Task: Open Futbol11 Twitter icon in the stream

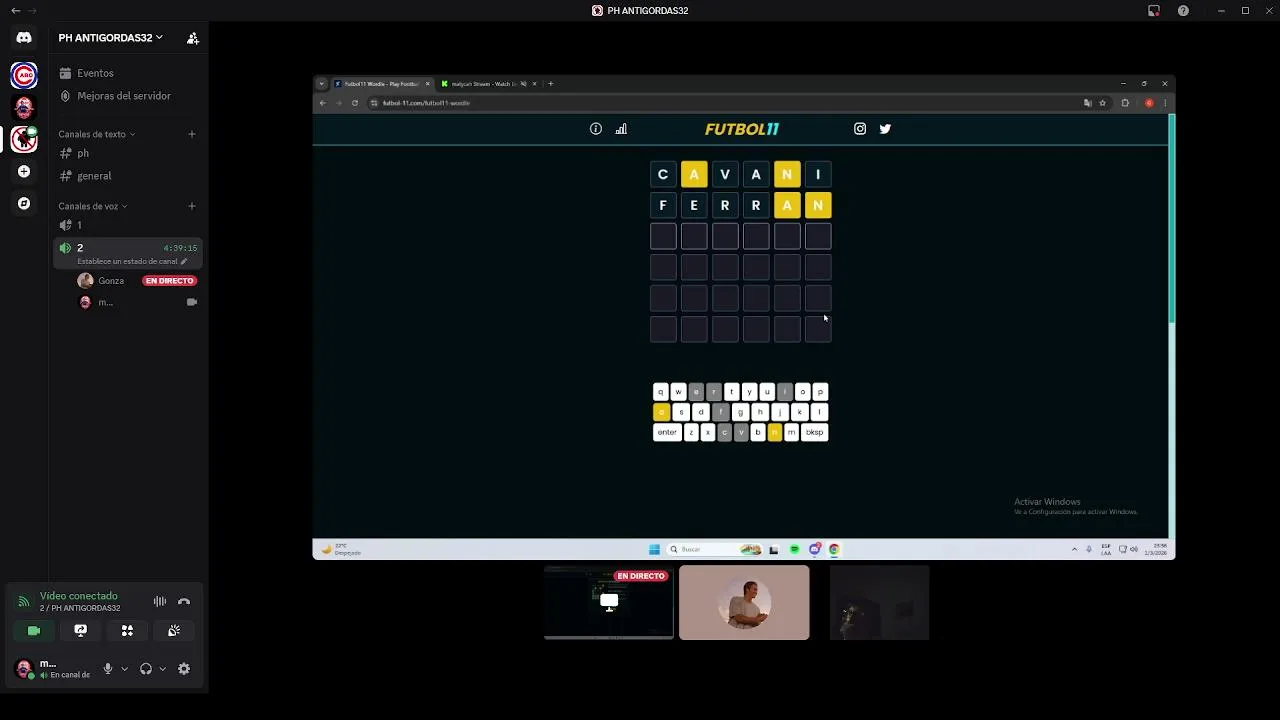Action: (x=885, y=129)
